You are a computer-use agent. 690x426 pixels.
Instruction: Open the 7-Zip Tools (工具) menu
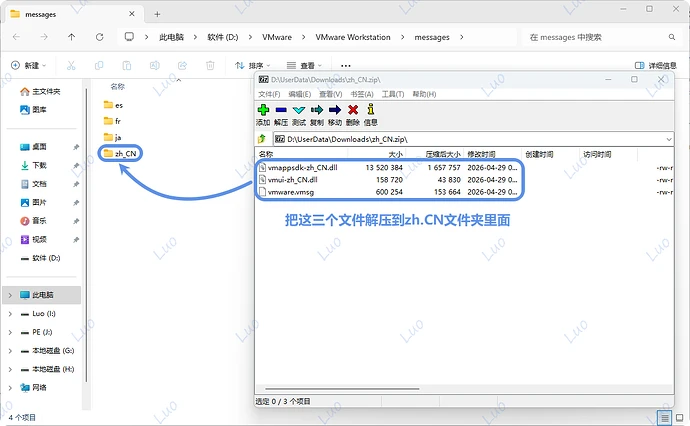tap(393, 94)
